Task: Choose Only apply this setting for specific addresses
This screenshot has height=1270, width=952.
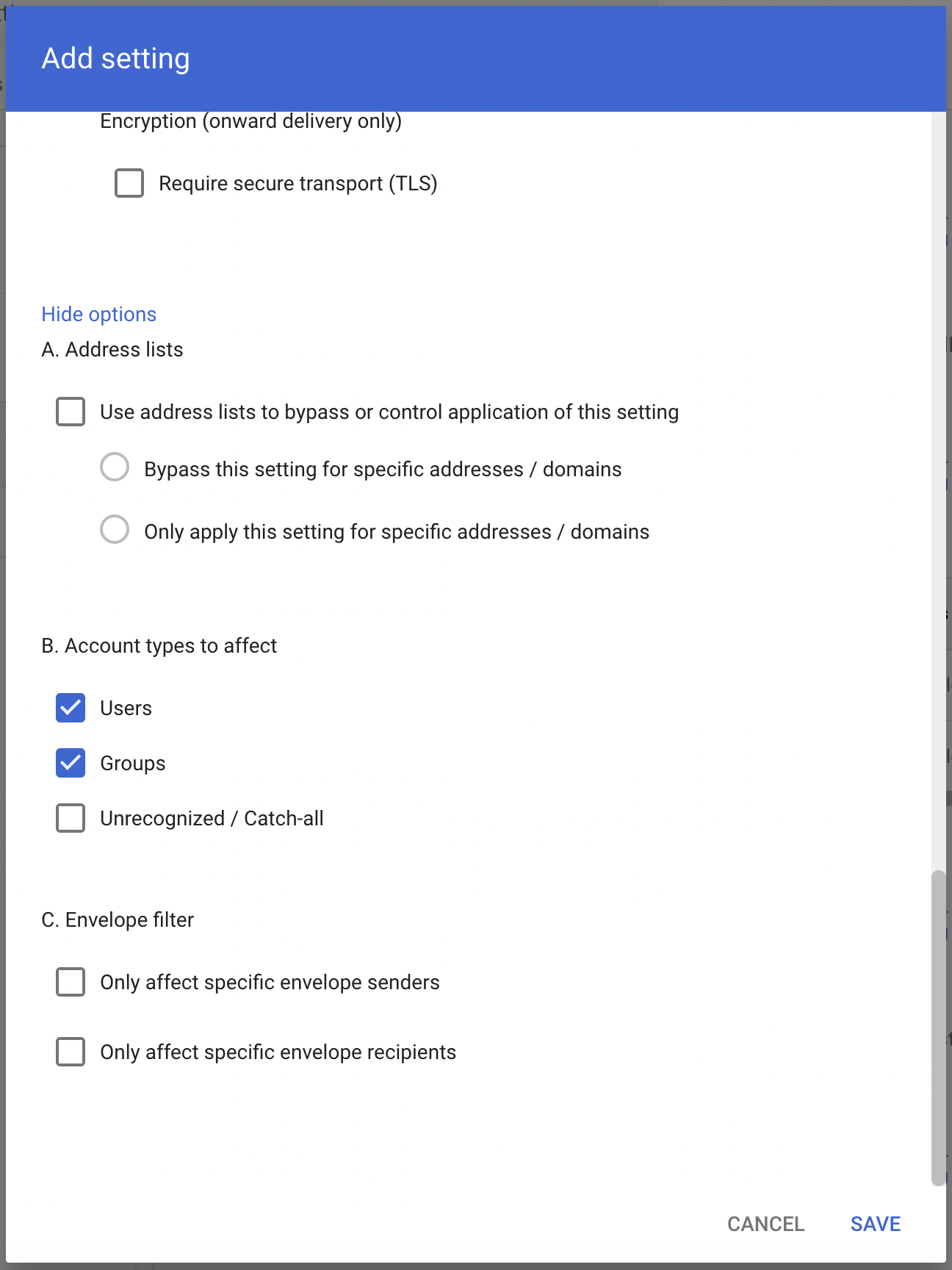Action: tap(114, 529)
